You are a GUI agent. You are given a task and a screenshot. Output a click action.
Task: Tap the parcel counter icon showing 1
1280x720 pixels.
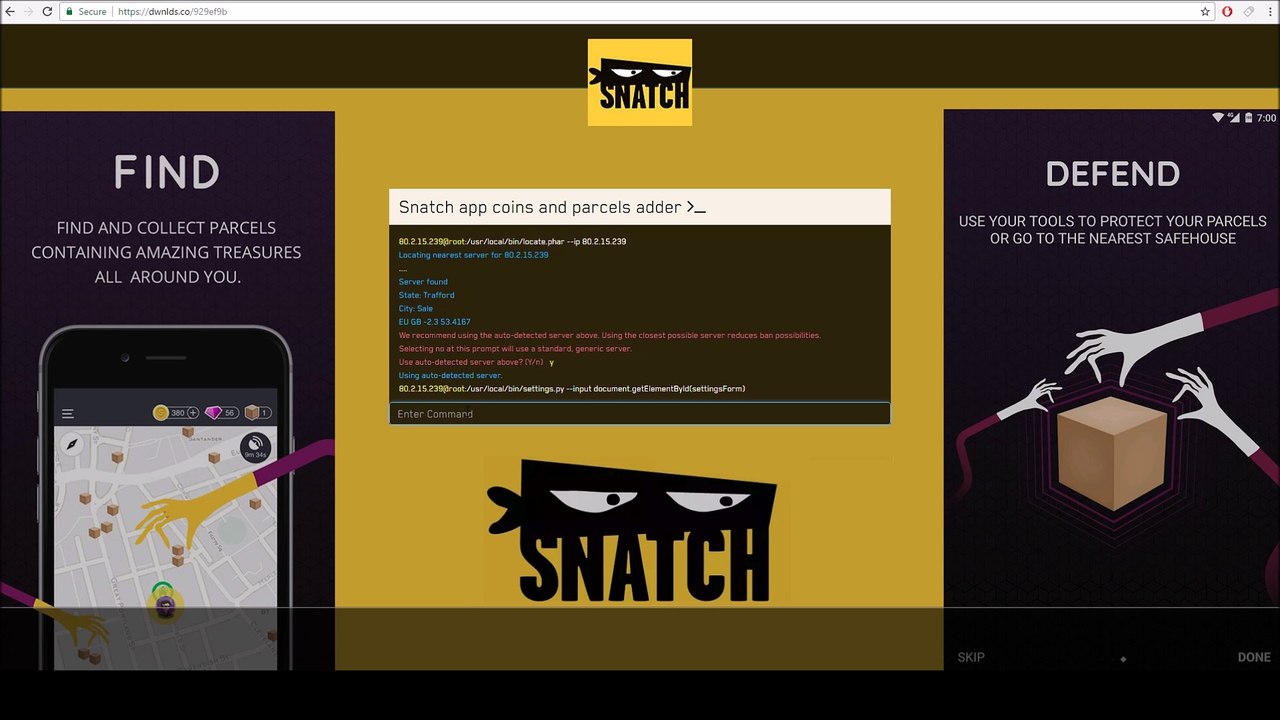coord(252,413)
